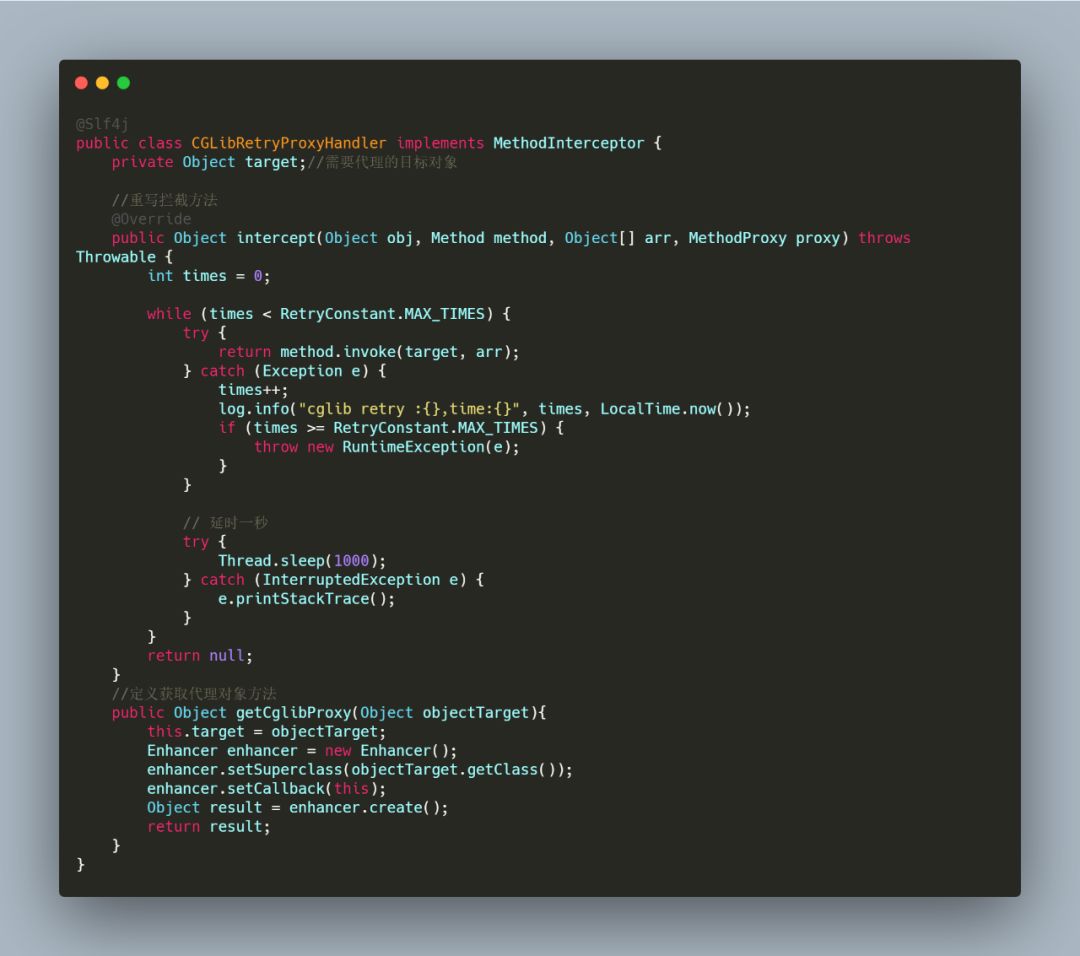Click 'throw new RuntimeException(e);' line

pyautogui.click(x=386, y=447)
